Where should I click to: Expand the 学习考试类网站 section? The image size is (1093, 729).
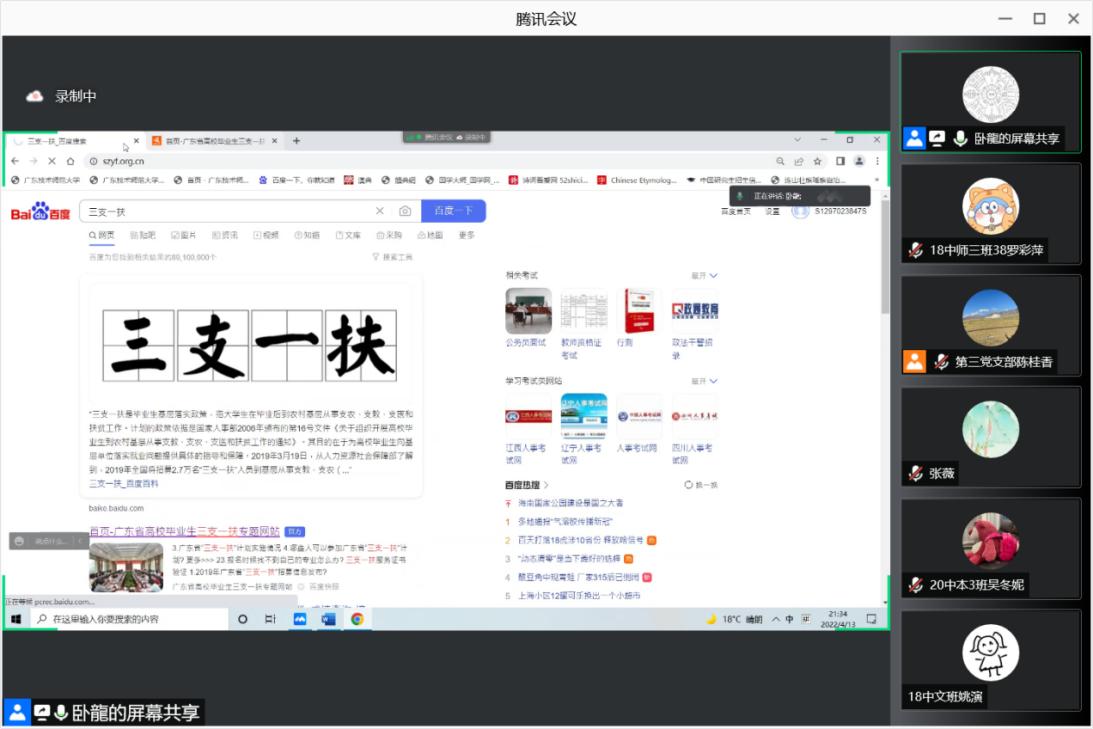[x=704, y=381]
